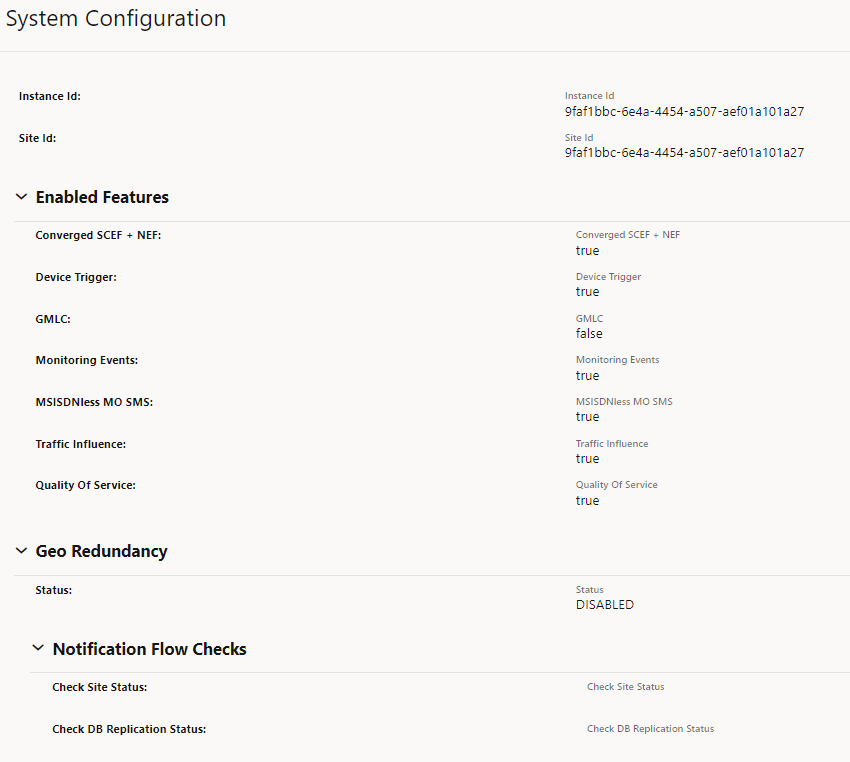Toggle the Converged SCEF + NEF true value
This screenshot has height=762, width=850.
coord(587,250)
